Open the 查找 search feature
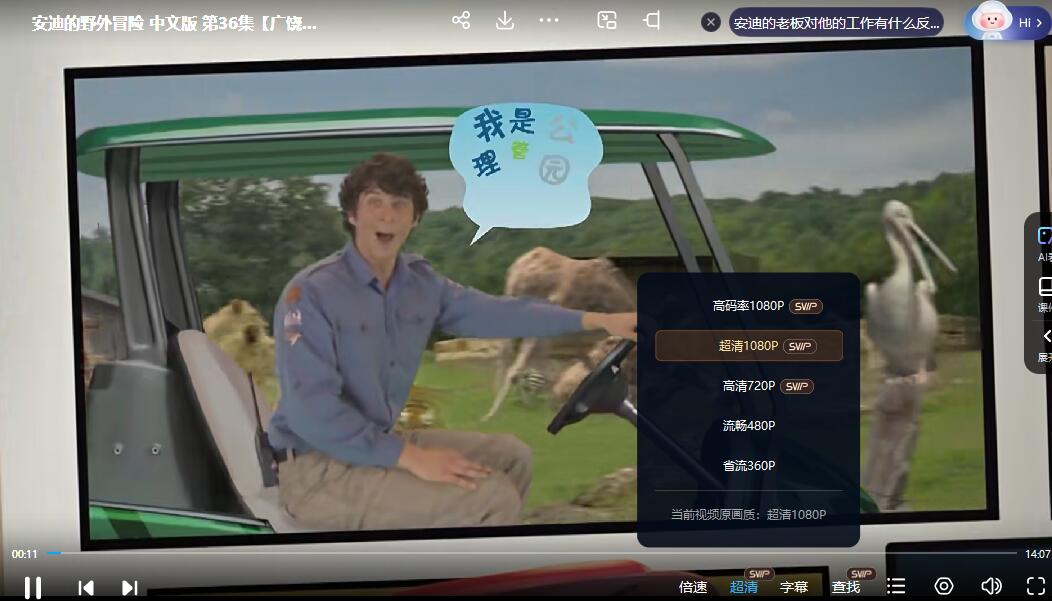Viewport: 1052px width, 601px height. pos(846,587)
